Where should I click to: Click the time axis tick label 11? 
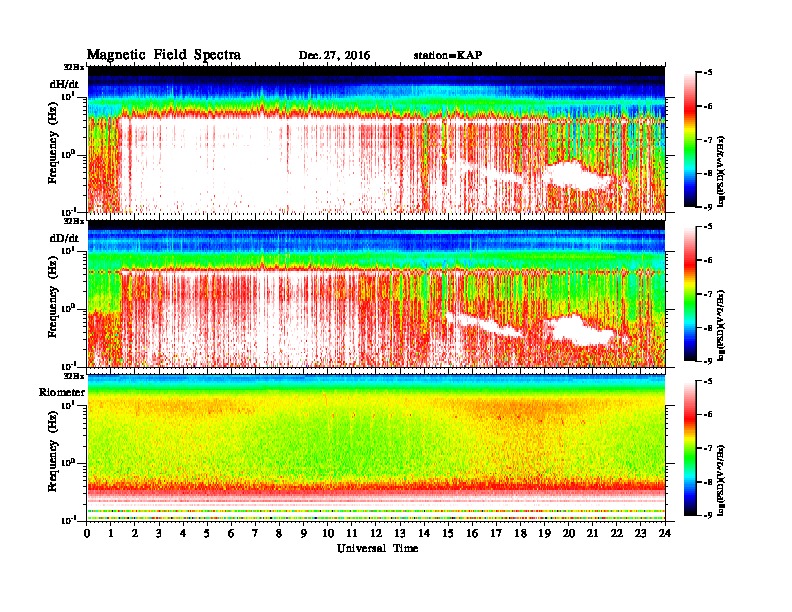click(352, 533)
